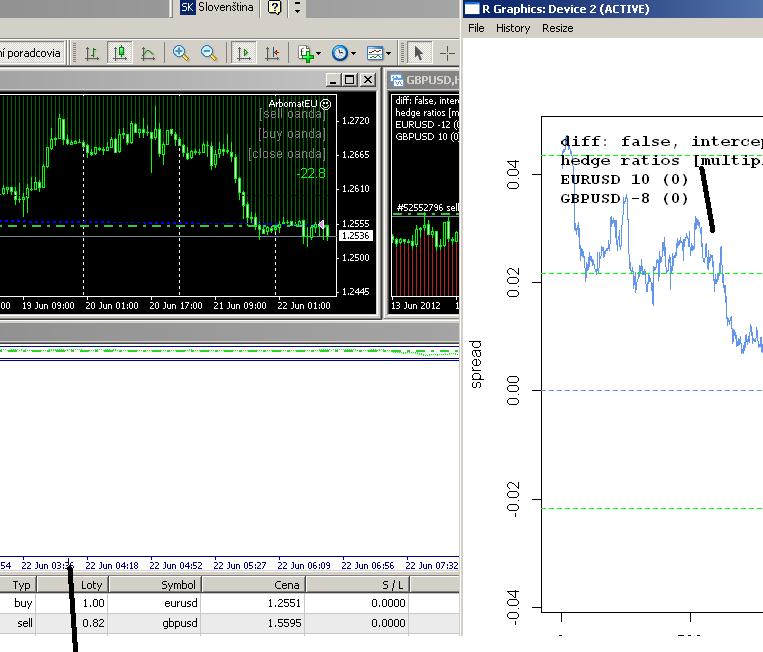Open File menu in R Graphics window
The height and width of the screenshot is (652, 763).
pos(476,28)
